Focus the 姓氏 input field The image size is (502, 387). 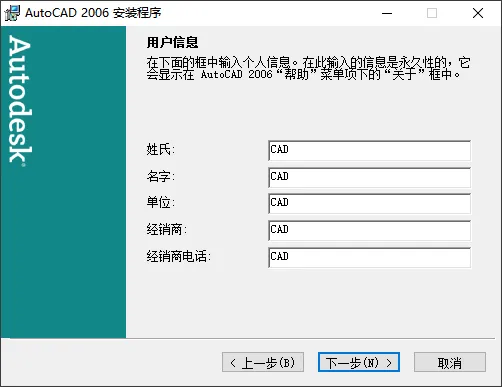click(369, 150)
